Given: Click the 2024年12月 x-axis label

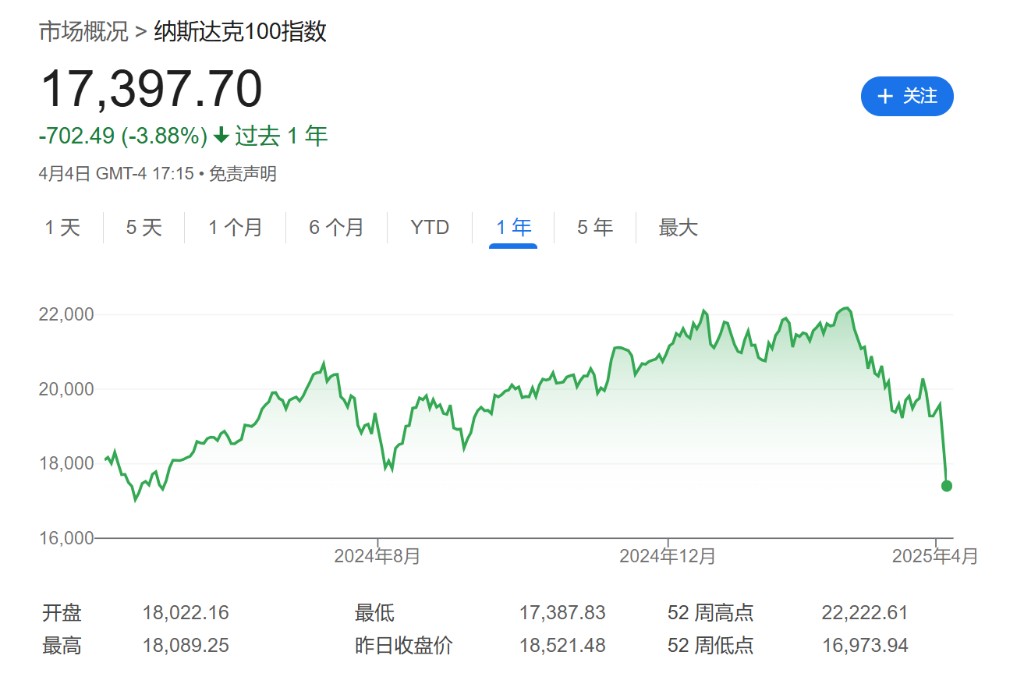Looking at the screenshot, I should [x=667, y=556].
